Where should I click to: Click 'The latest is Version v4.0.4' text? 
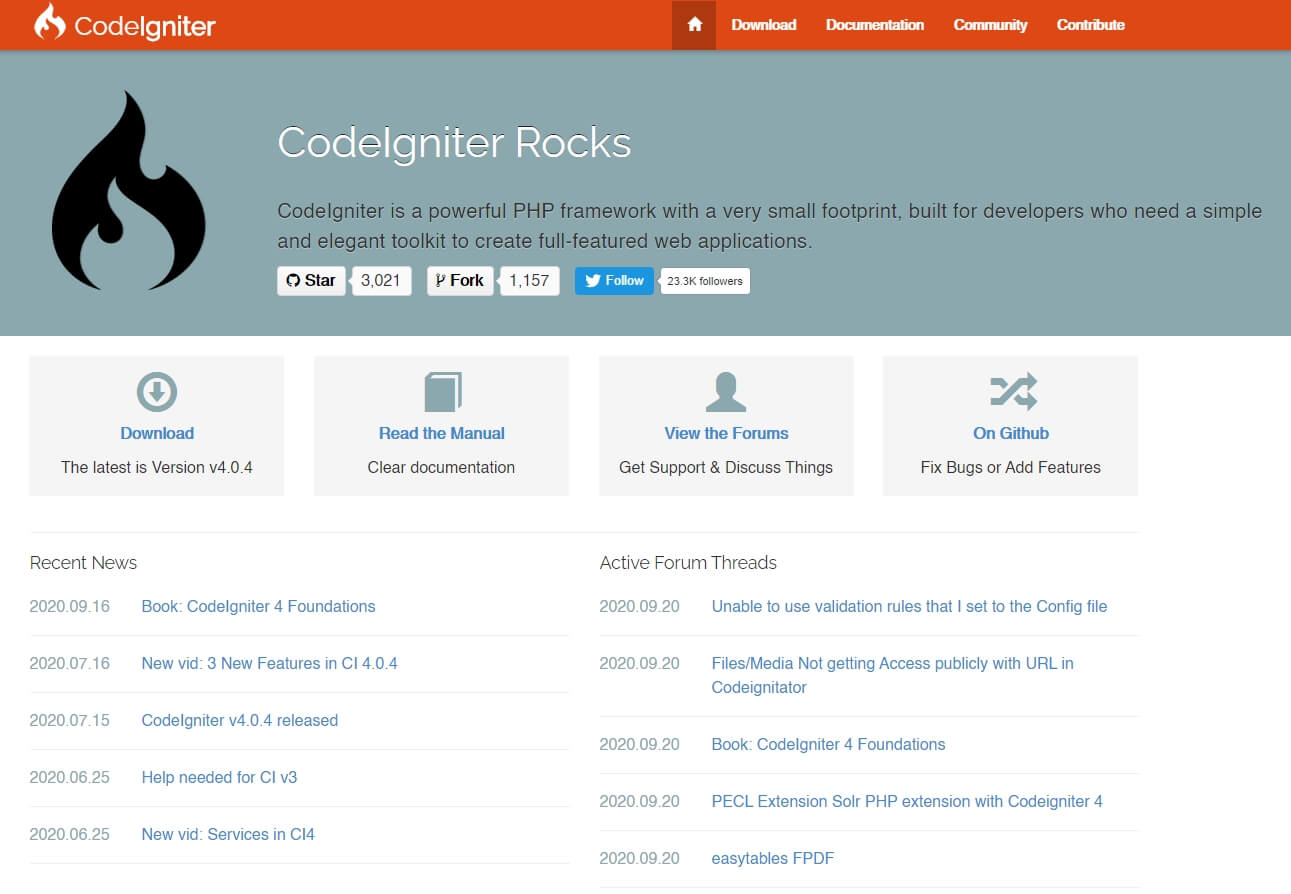[x=157, y=467]
